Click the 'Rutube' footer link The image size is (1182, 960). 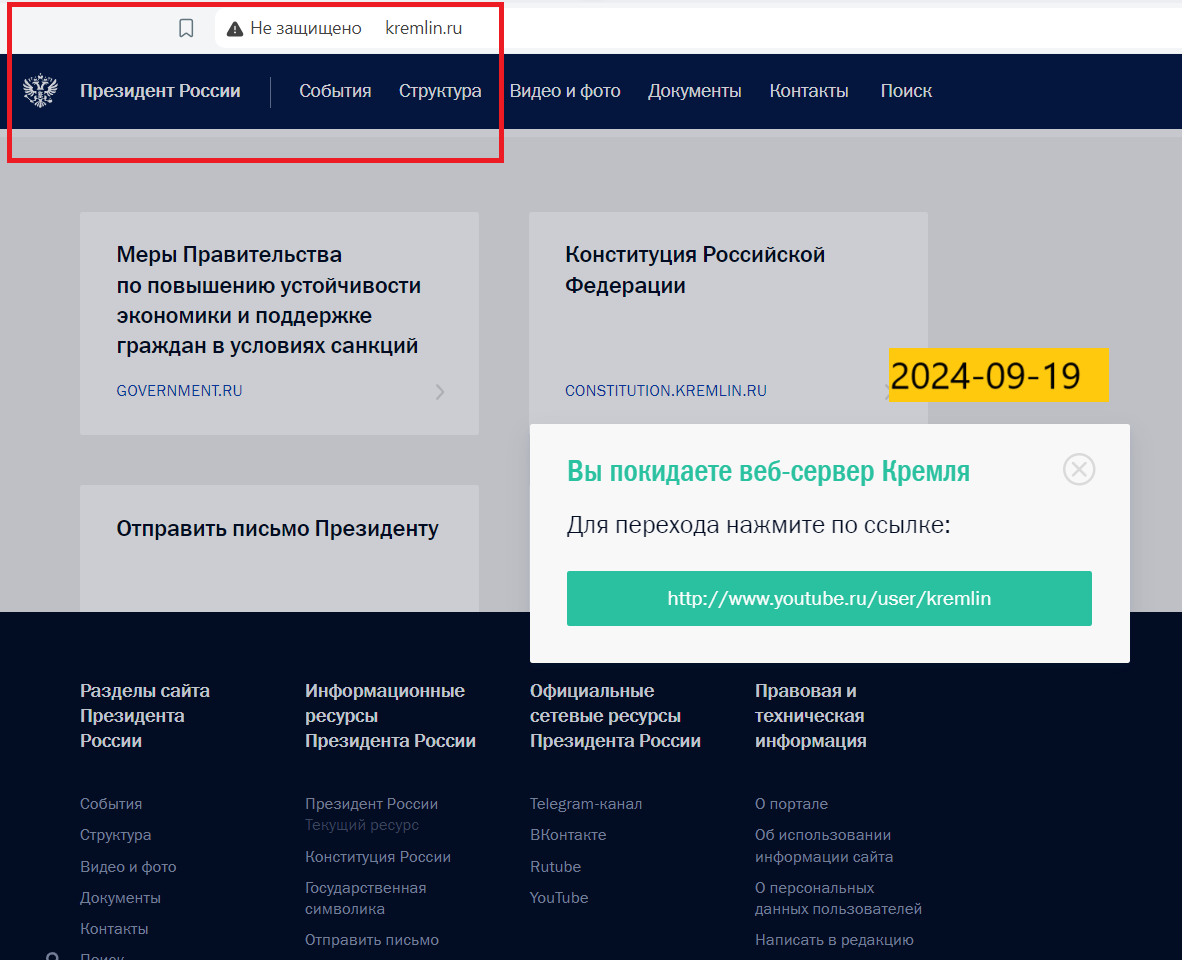point(555,867)
